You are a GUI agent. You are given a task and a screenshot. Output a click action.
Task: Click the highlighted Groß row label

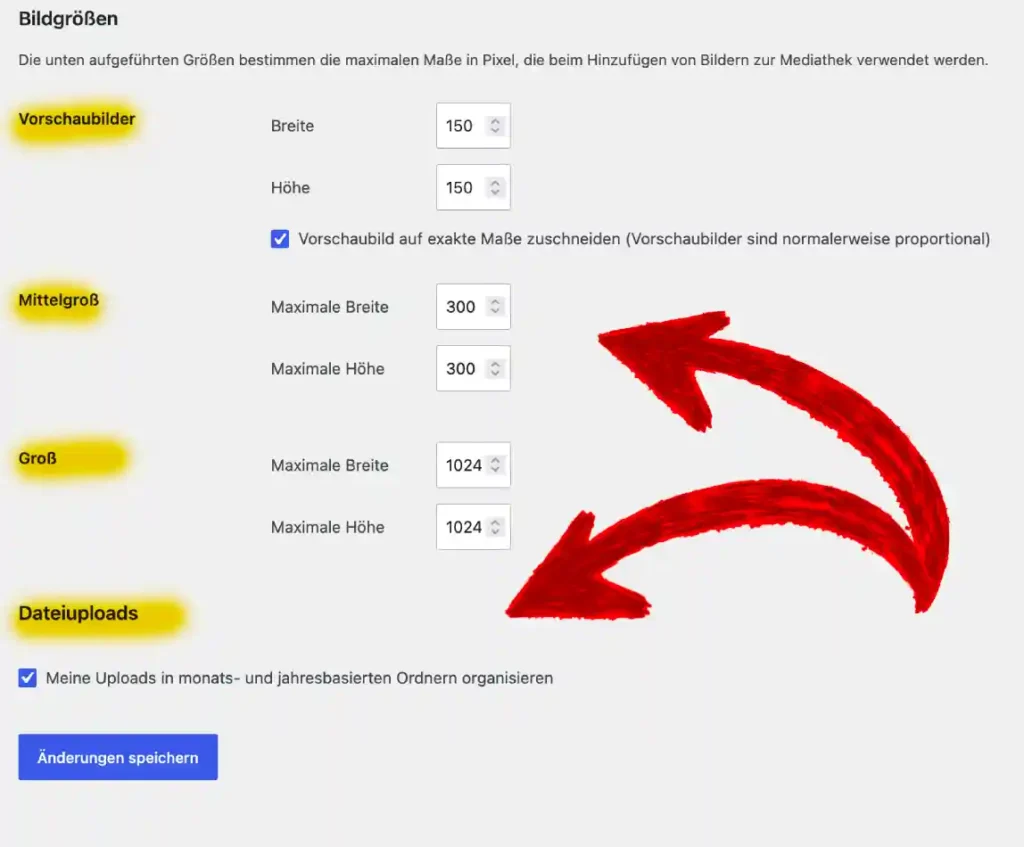(37, 458)
